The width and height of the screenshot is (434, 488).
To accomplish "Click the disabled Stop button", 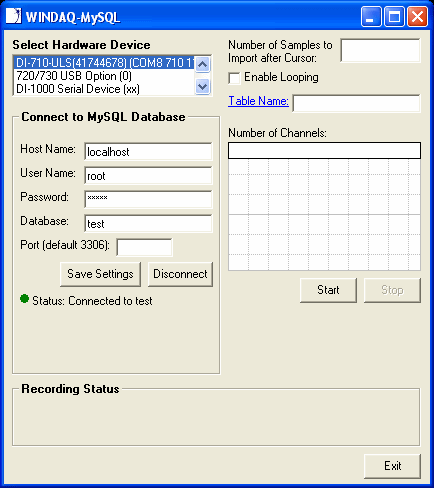I will point(392,290).
